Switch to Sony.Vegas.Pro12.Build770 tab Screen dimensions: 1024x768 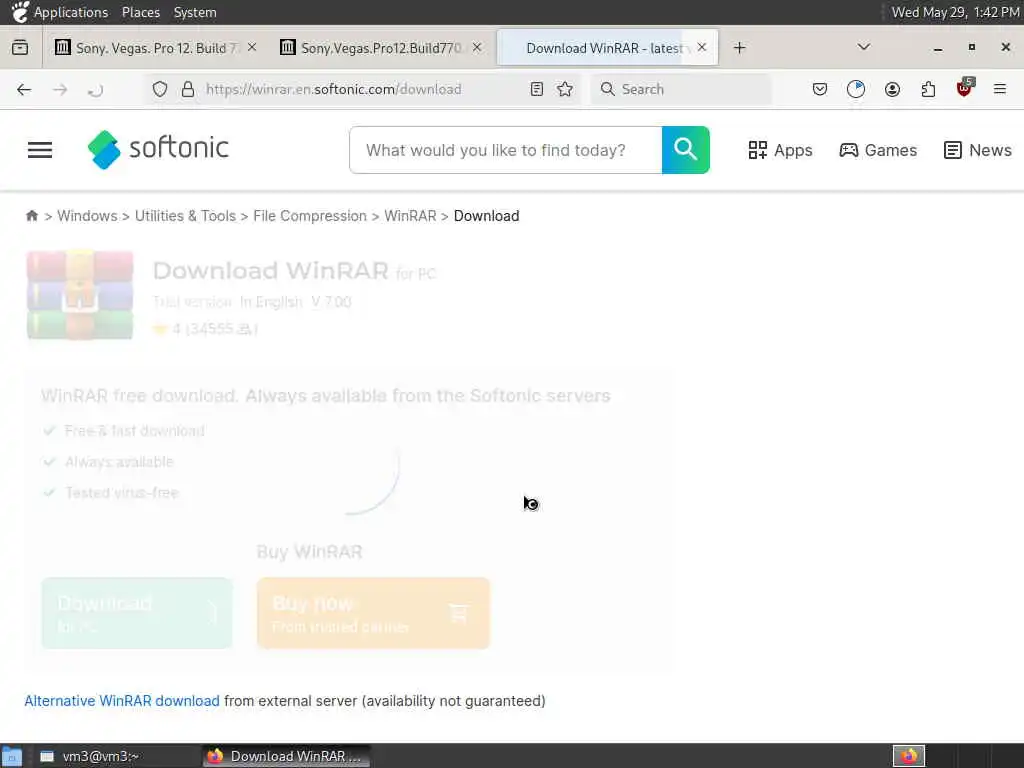(x=381, y=48)
